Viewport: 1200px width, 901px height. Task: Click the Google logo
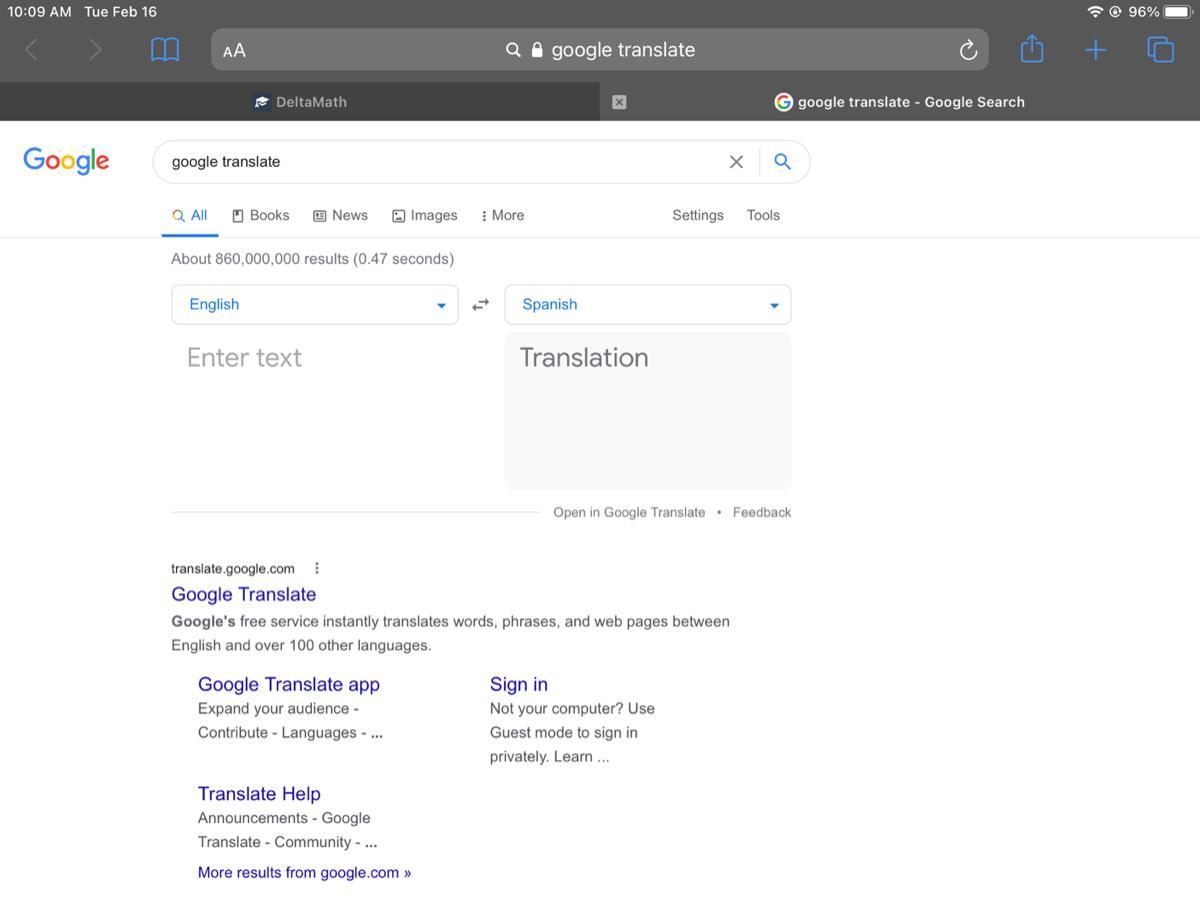tap(66, 161)
